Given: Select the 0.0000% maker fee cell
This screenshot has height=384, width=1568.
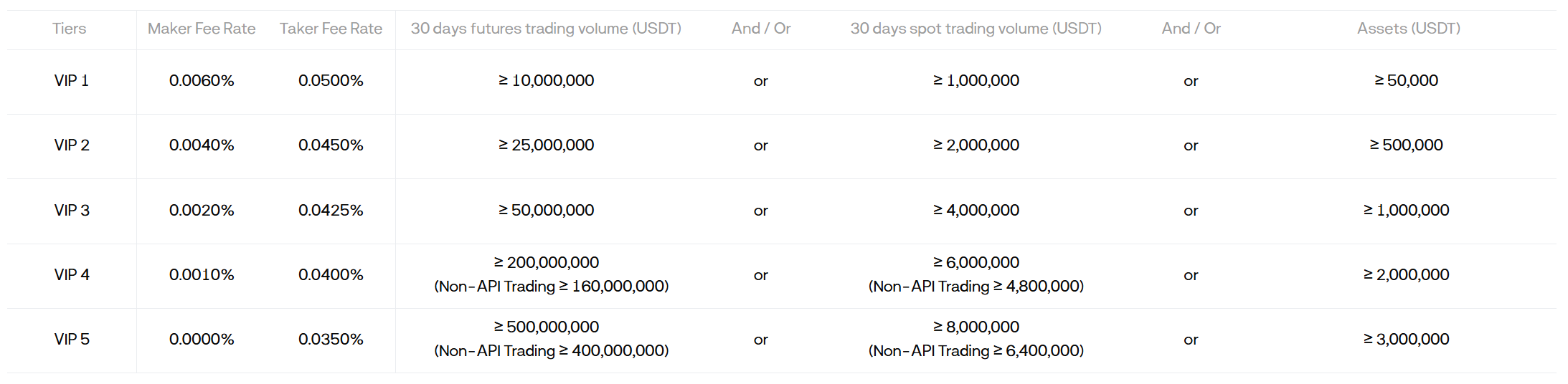Looking at the screenshot, I should tap(202, 340).
